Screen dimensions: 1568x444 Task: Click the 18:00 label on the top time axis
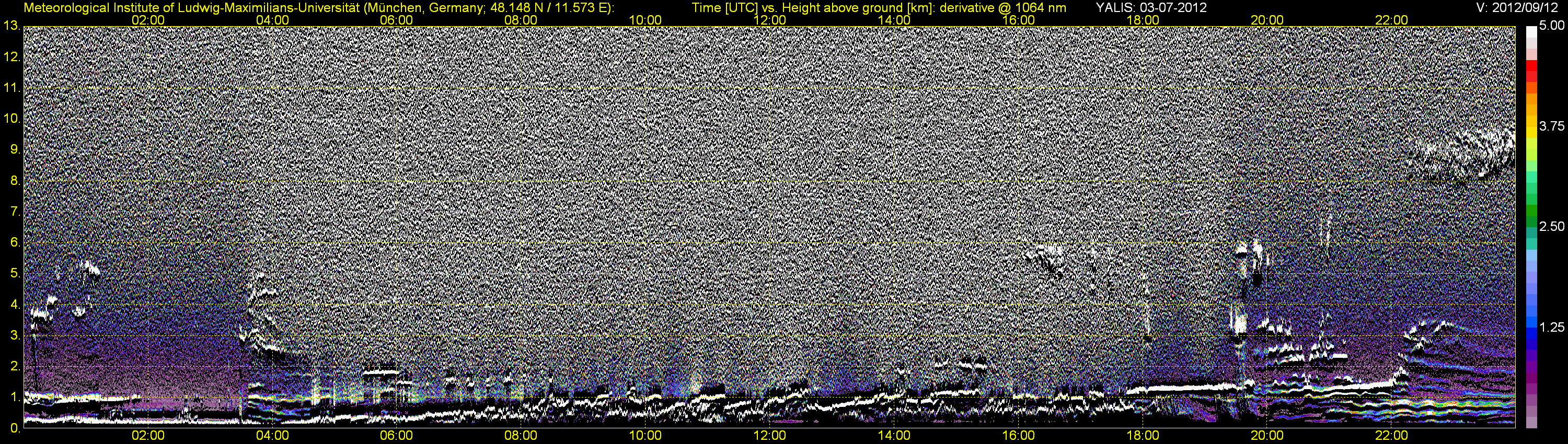click(1143, 20)
